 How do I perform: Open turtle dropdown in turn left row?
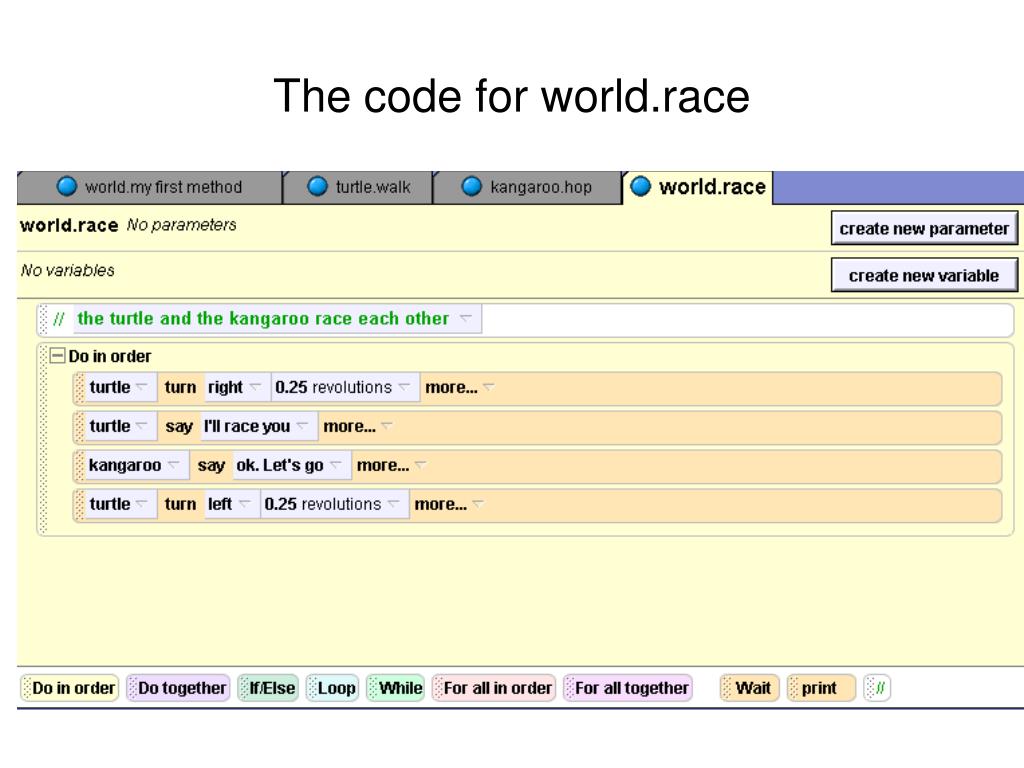point(120,504)
